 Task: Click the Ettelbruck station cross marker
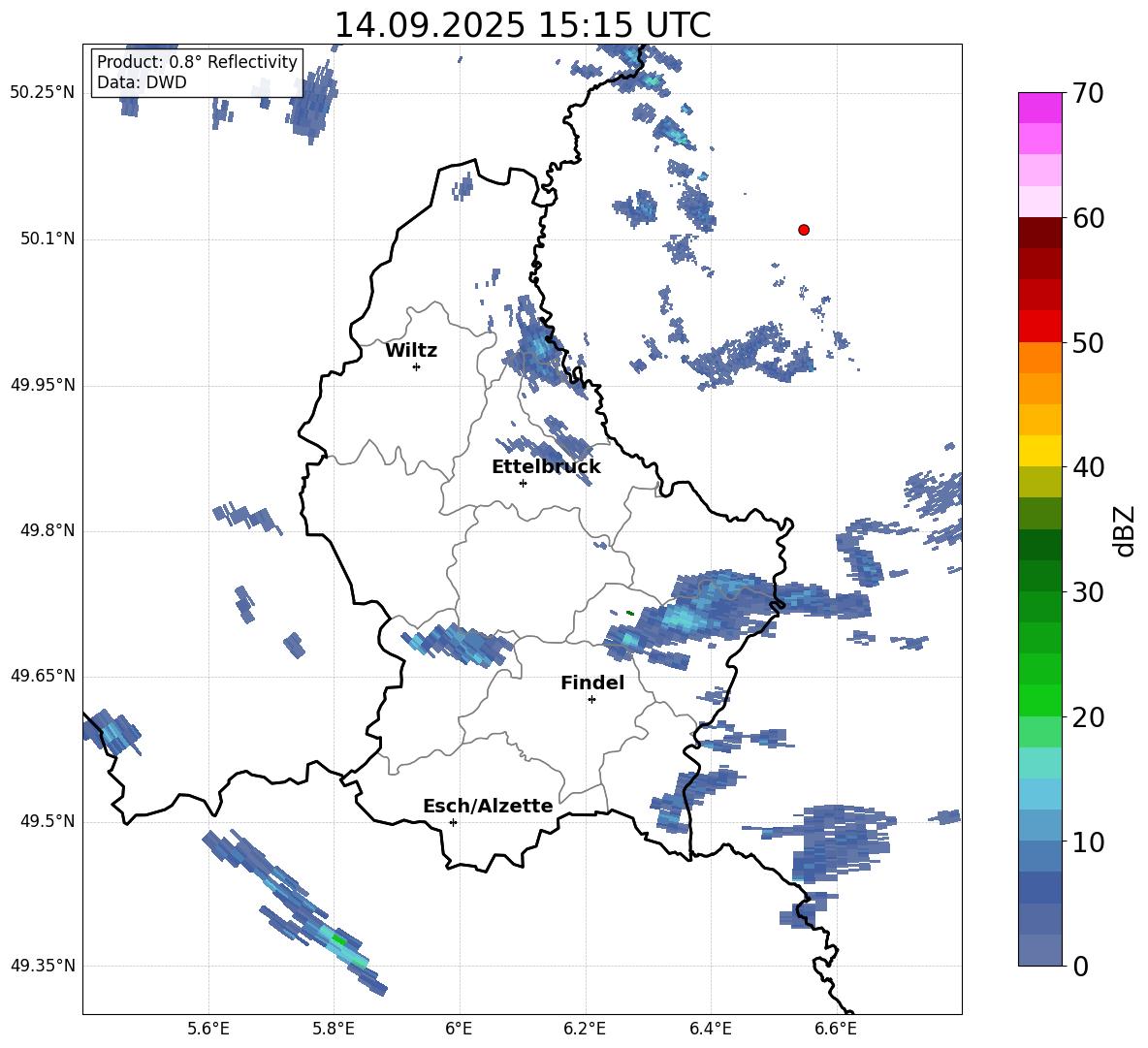coord(523,483)
